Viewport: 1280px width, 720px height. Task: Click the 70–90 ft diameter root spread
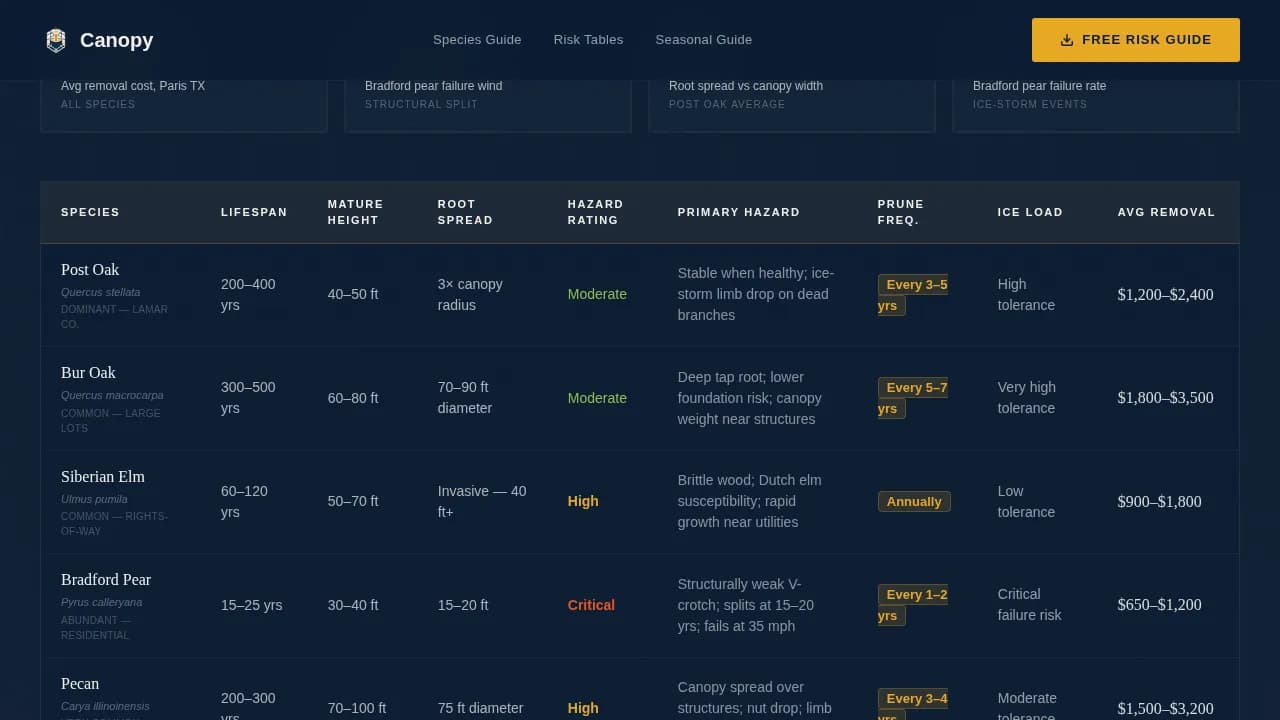click(465, 398)
